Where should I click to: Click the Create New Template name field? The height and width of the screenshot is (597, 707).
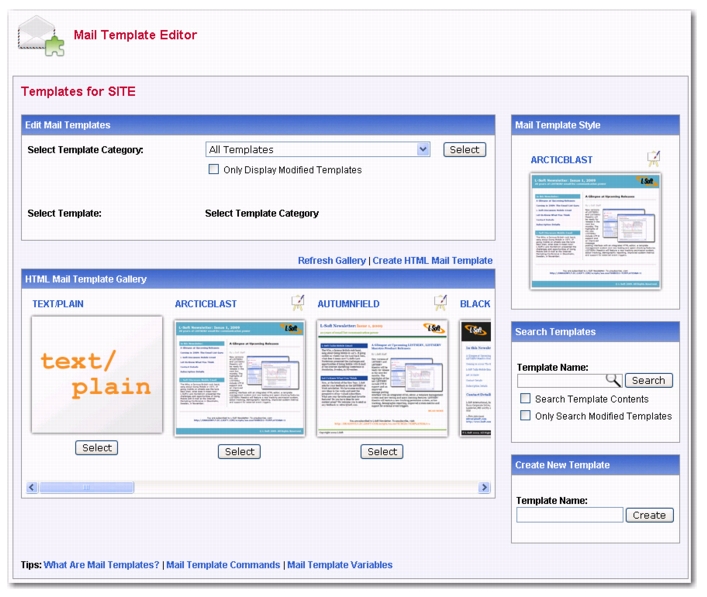point(569,515)
